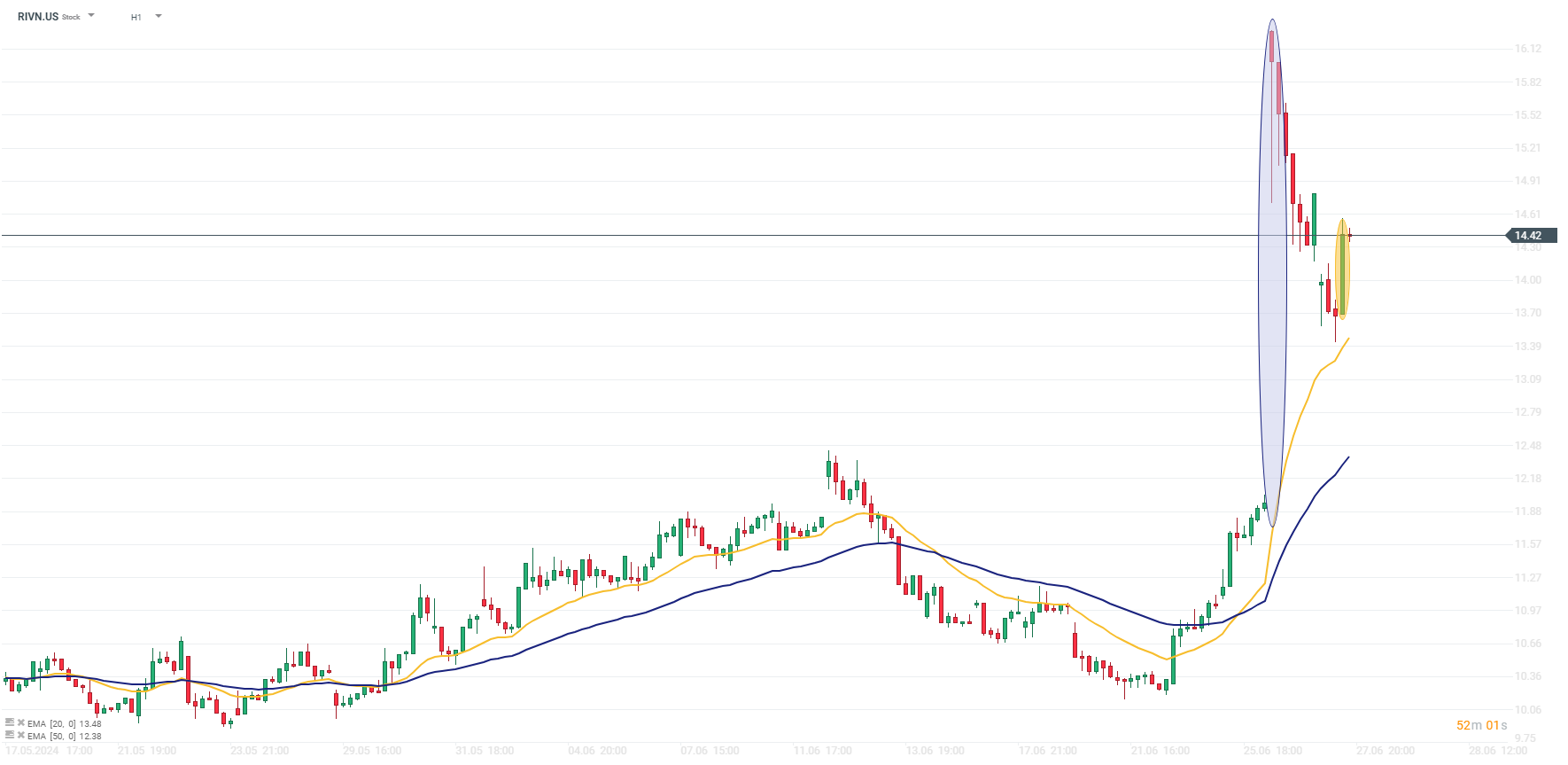
Task: Click the 10.06 price axis label
Action: (1527, 709)
